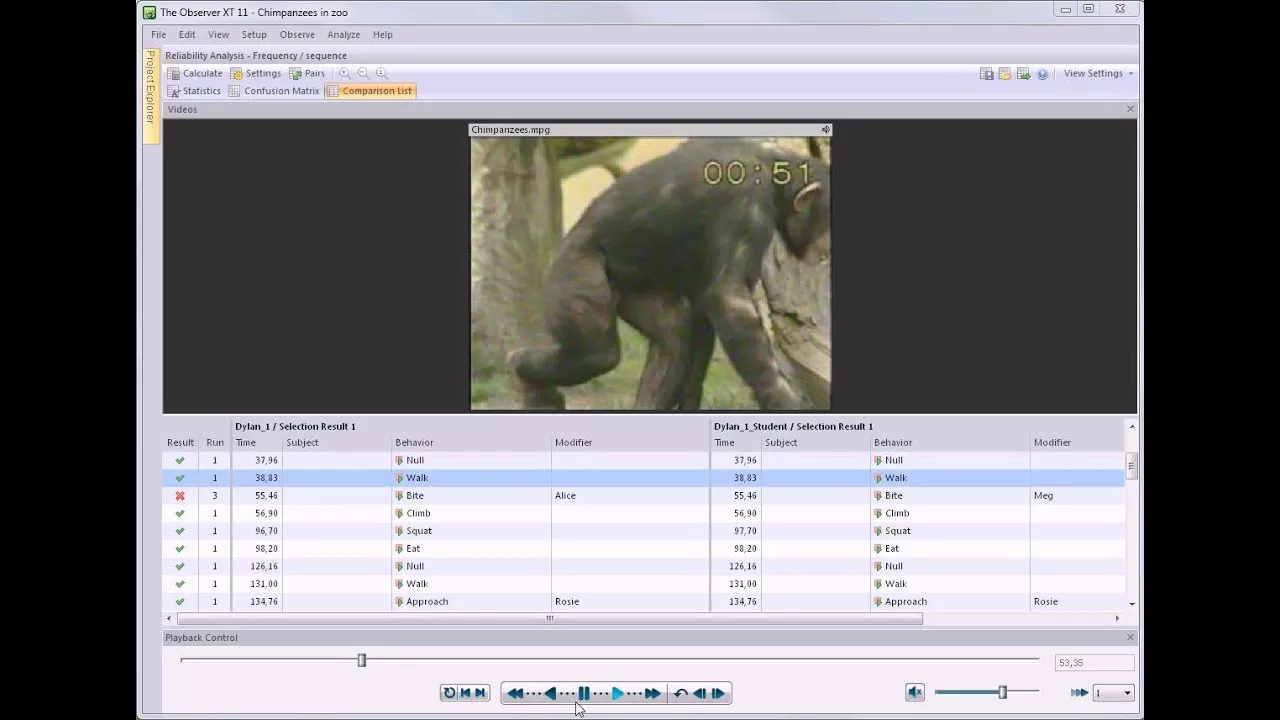
Task: Mute the video audio with speaker icon
Action: [914, 692]
